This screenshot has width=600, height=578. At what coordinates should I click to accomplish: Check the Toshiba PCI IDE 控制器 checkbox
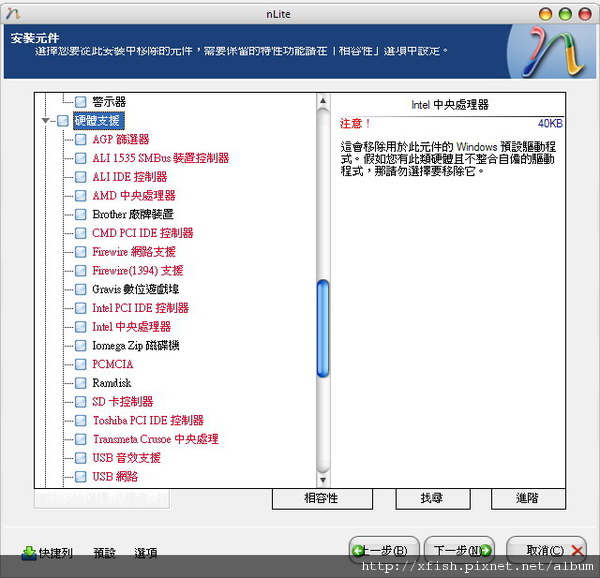(80, 420)
